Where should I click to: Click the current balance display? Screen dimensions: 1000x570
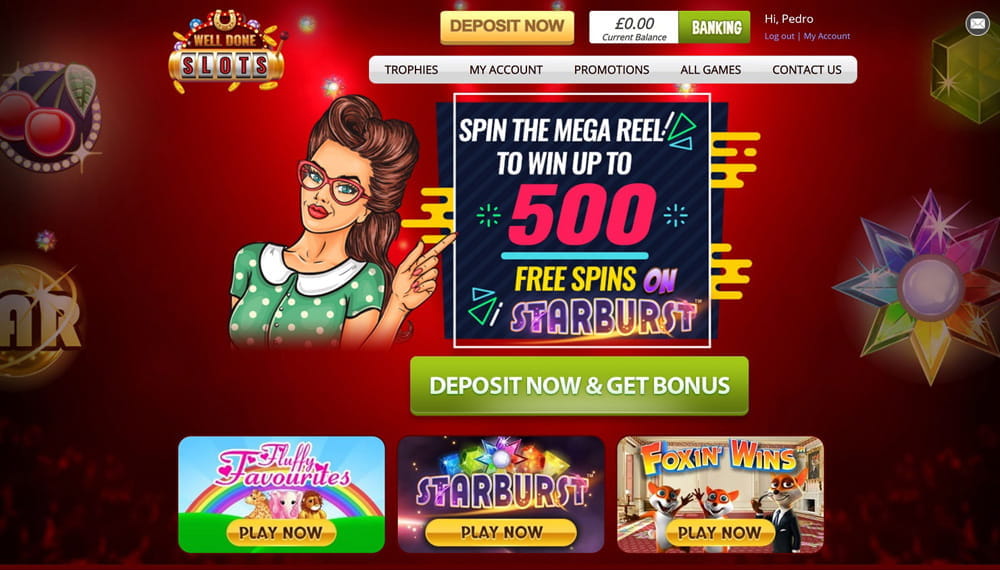[x=634, y=27]
